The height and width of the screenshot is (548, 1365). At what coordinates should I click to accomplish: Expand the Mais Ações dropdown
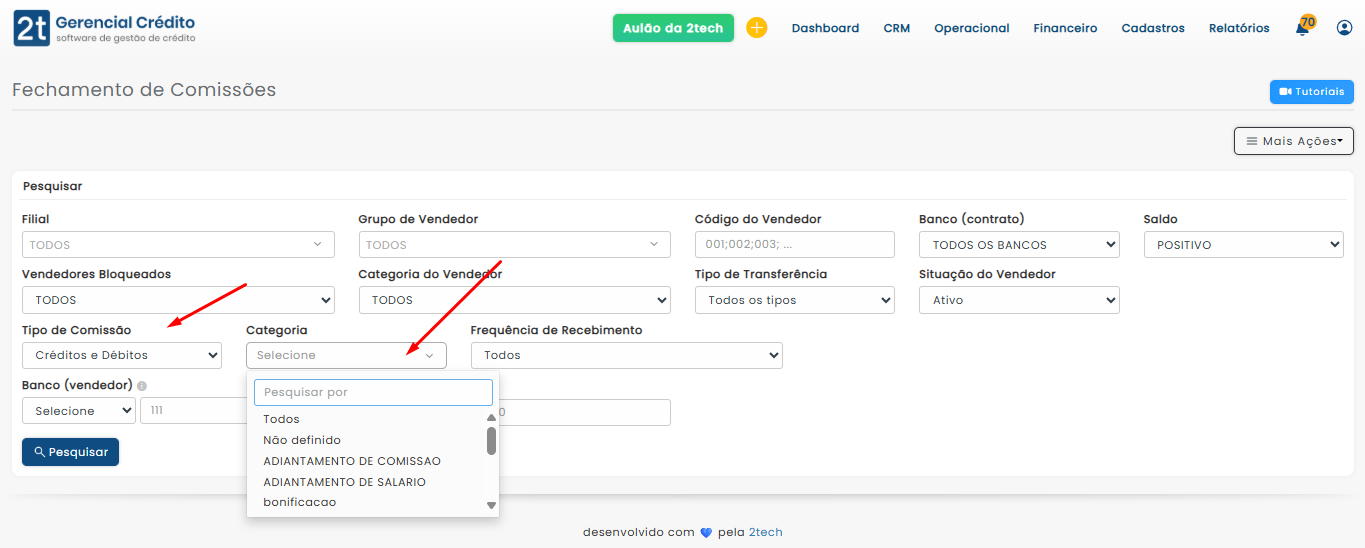point(1293,141)
